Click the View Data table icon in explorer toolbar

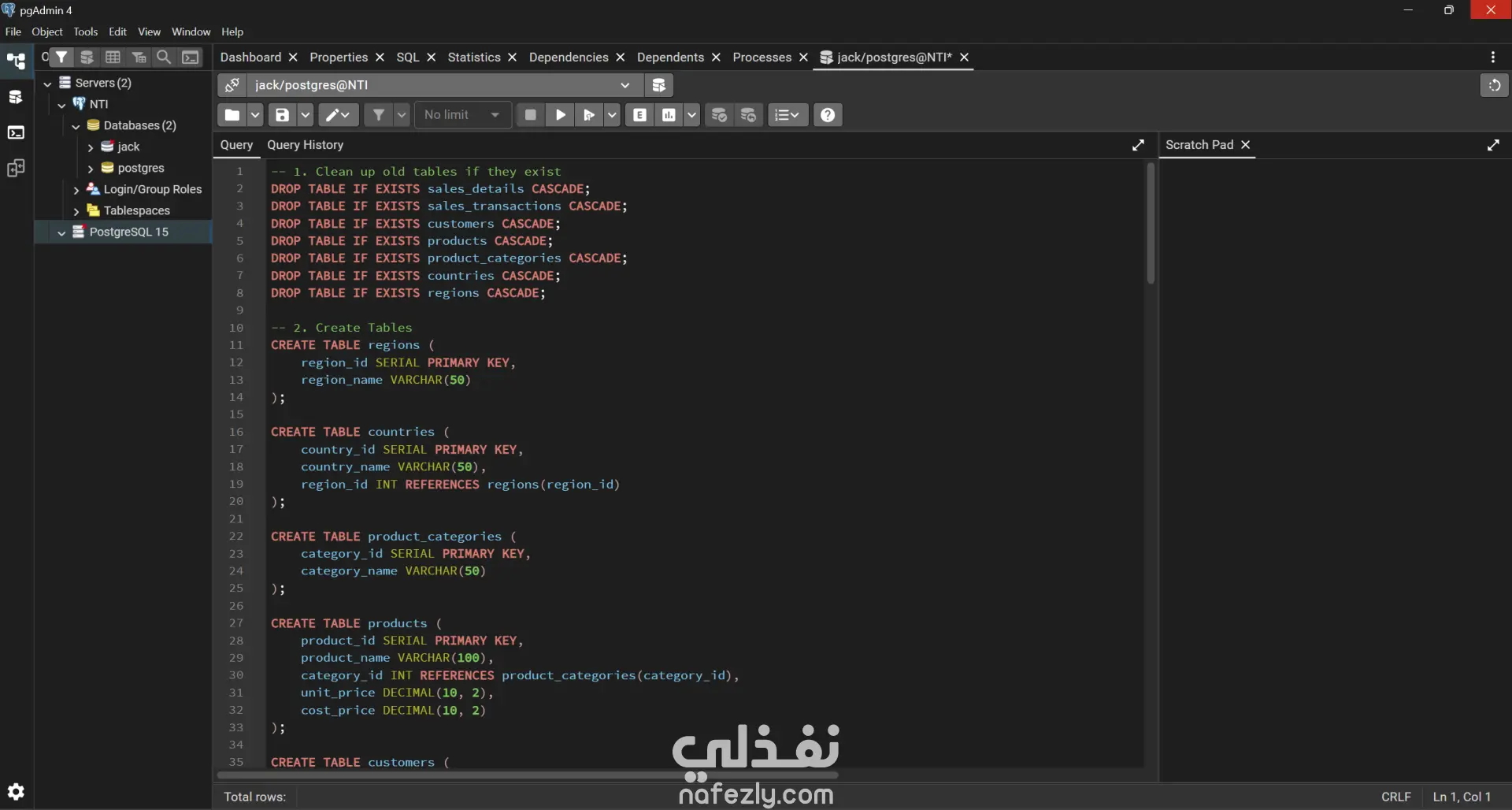(113, 57)
